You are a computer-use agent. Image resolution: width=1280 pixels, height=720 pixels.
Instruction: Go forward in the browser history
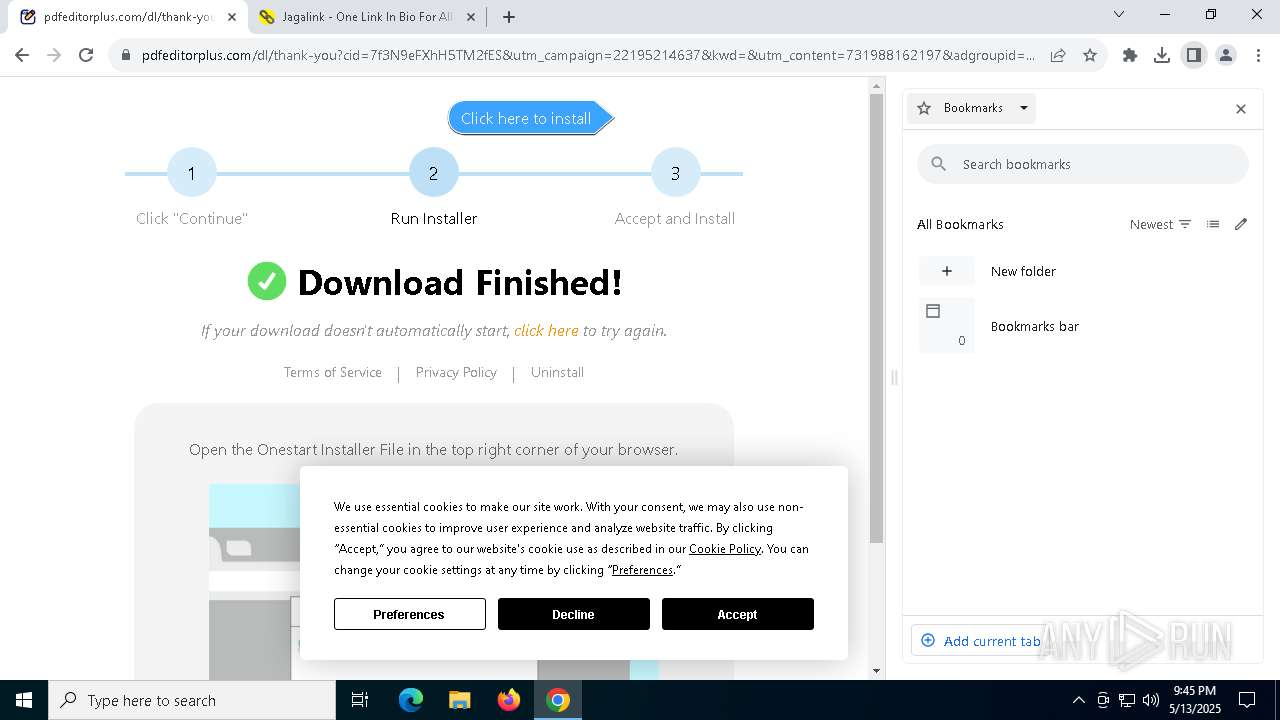click(x=54, y=55)
